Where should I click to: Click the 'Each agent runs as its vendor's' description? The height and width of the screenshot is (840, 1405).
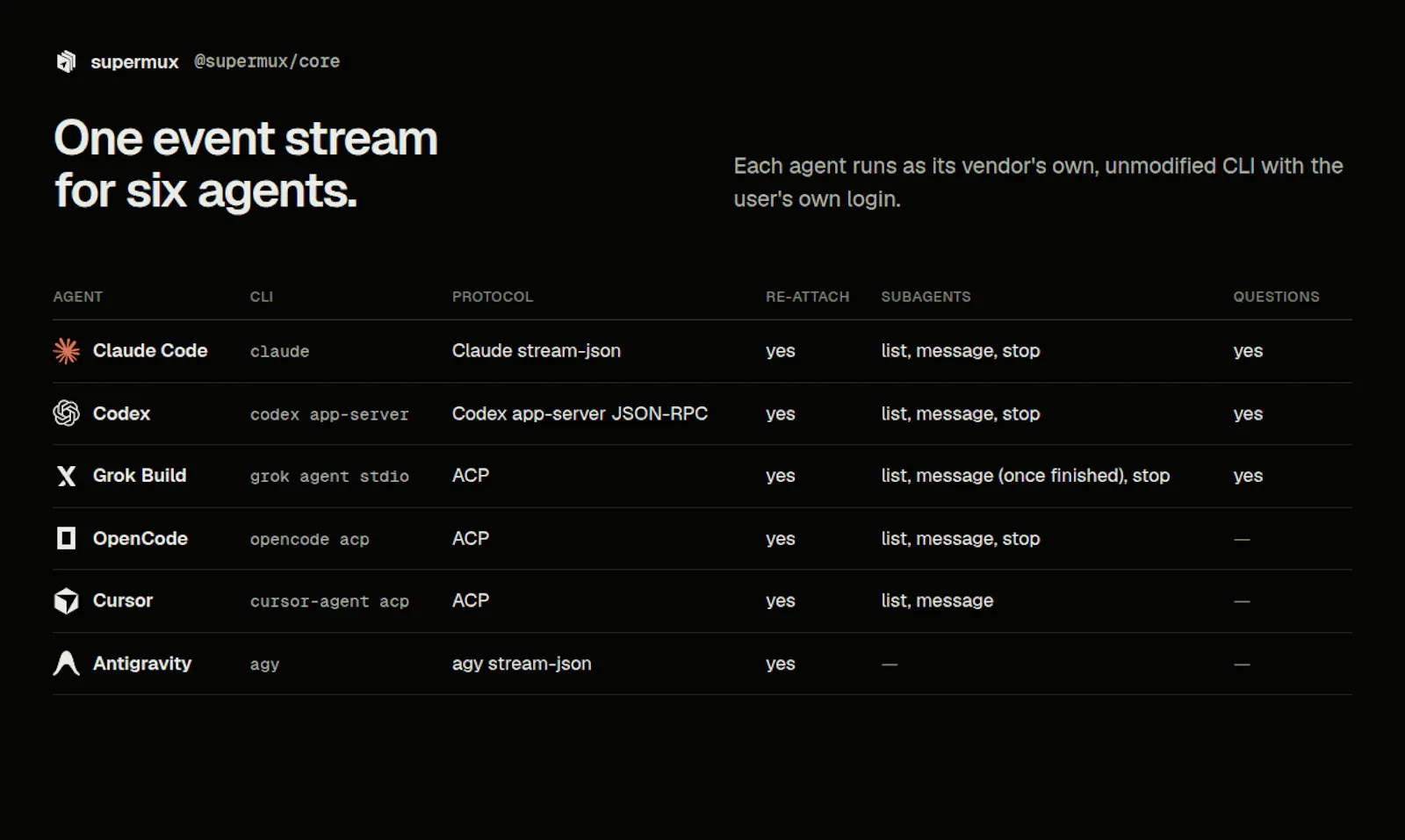[1038, 183]
